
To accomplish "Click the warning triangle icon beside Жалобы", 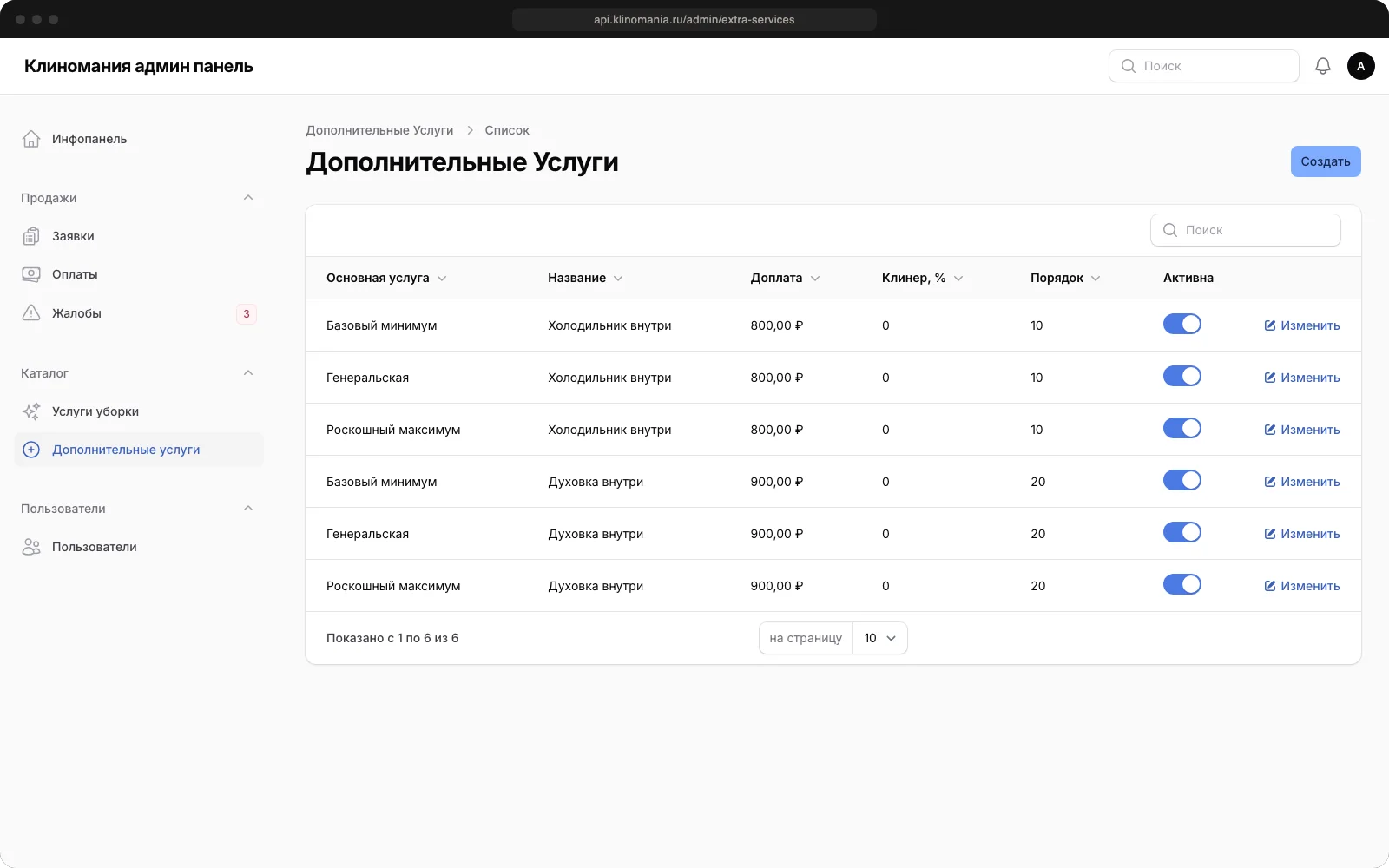I will click(x=31, y=313).
